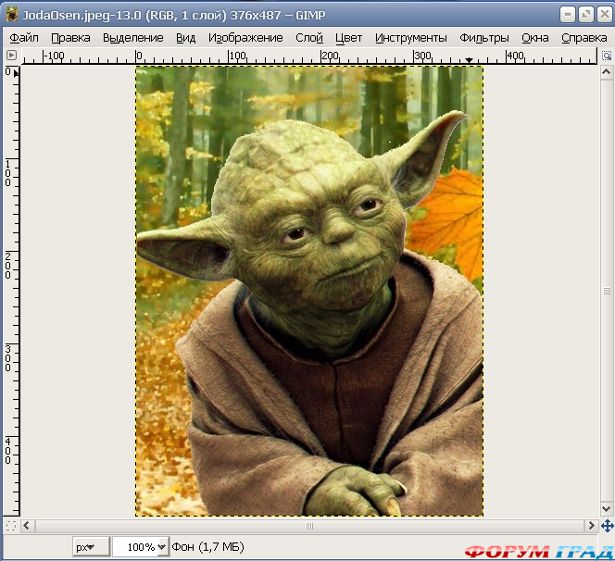This screenshot has height=561, width=615.
Task: Open the Цвет menu
Action: (x=349, y=38)
